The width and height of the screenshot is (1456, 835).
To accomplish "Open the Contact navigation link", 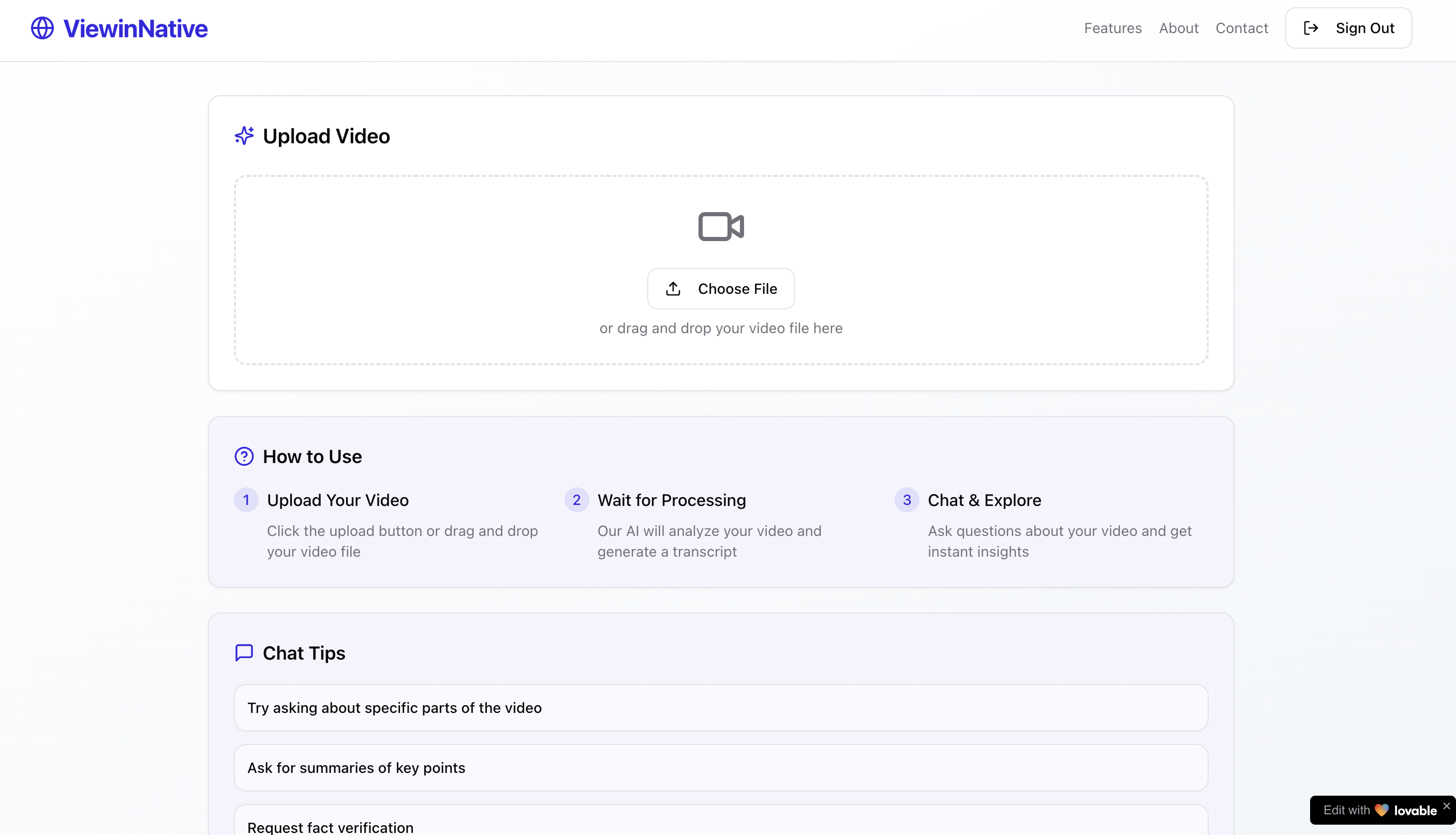I will click(x=1241, y=28).
